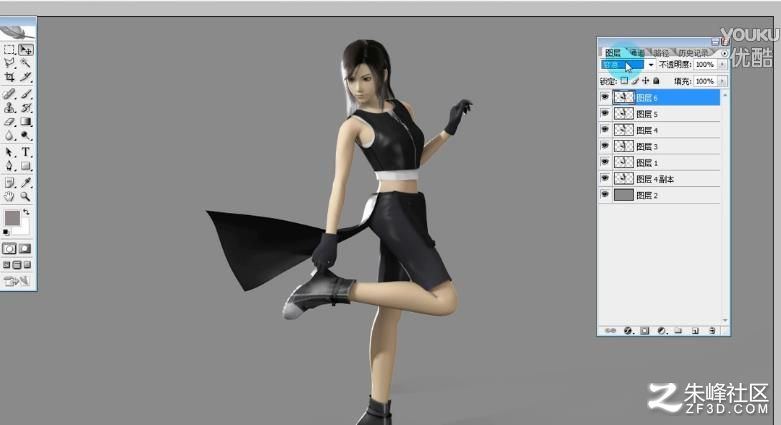The image size is (781, 425).
Task: Click Jump to ImageReady button
Action: [17, 282]
